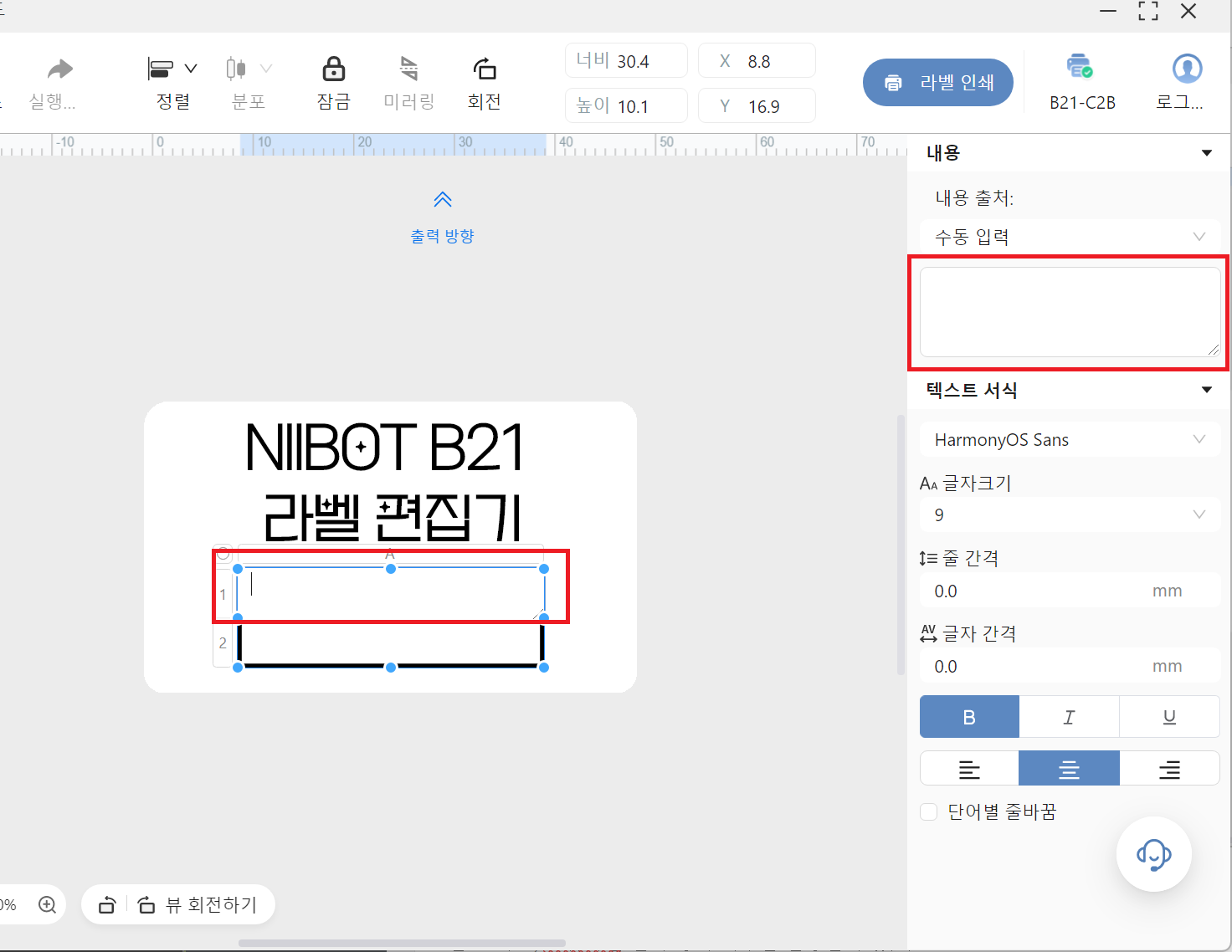Open customer support headset icon
Screen dimensions: 1232x952
click(x=1153, y=854)
